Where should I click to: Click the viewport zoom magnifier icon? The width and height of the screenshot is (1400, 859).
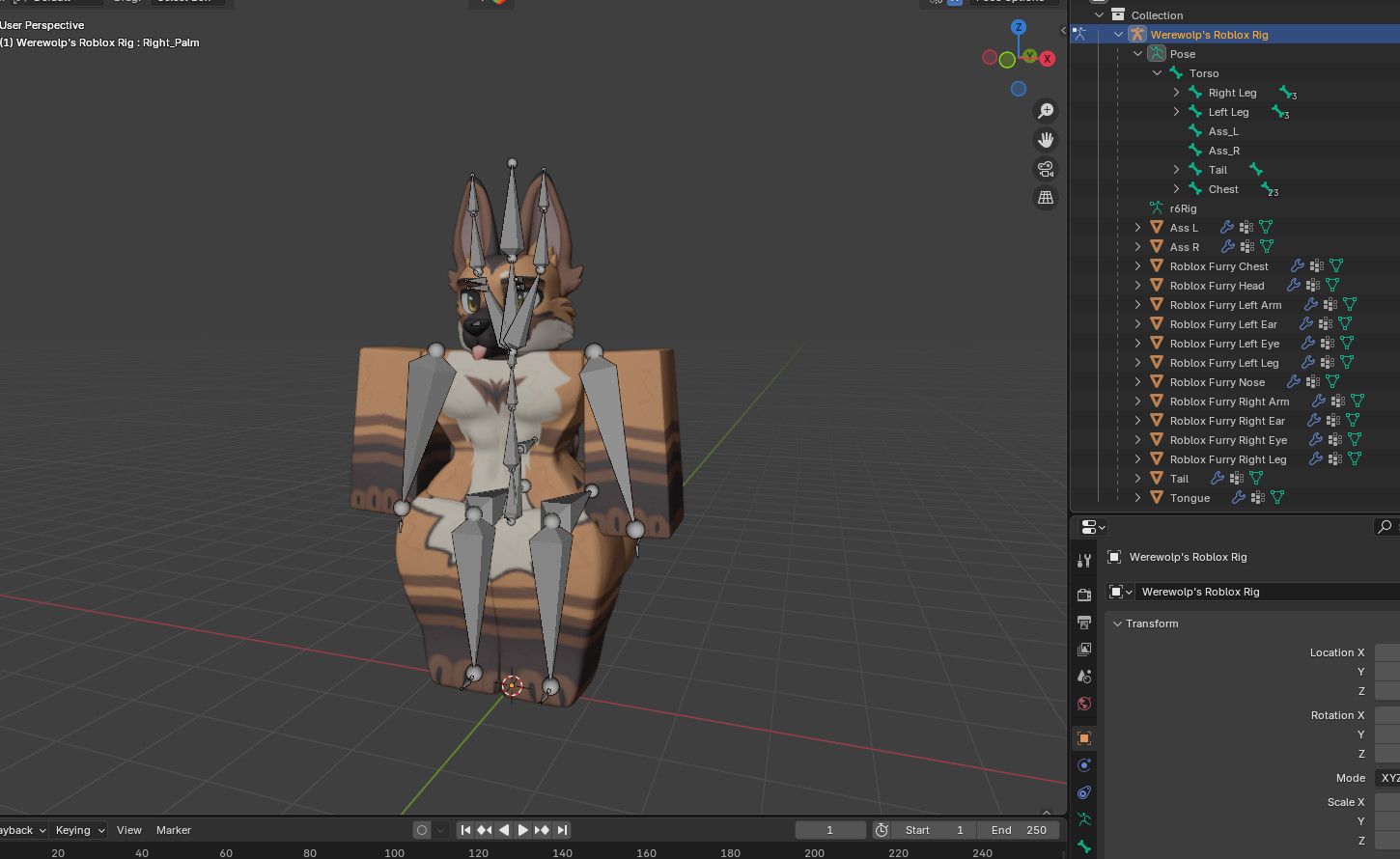coord(1046,111)
